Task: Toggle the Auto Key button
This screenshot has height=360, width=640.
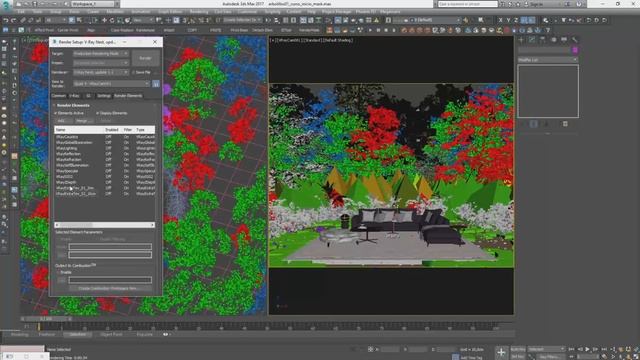Action: (518, 349)
